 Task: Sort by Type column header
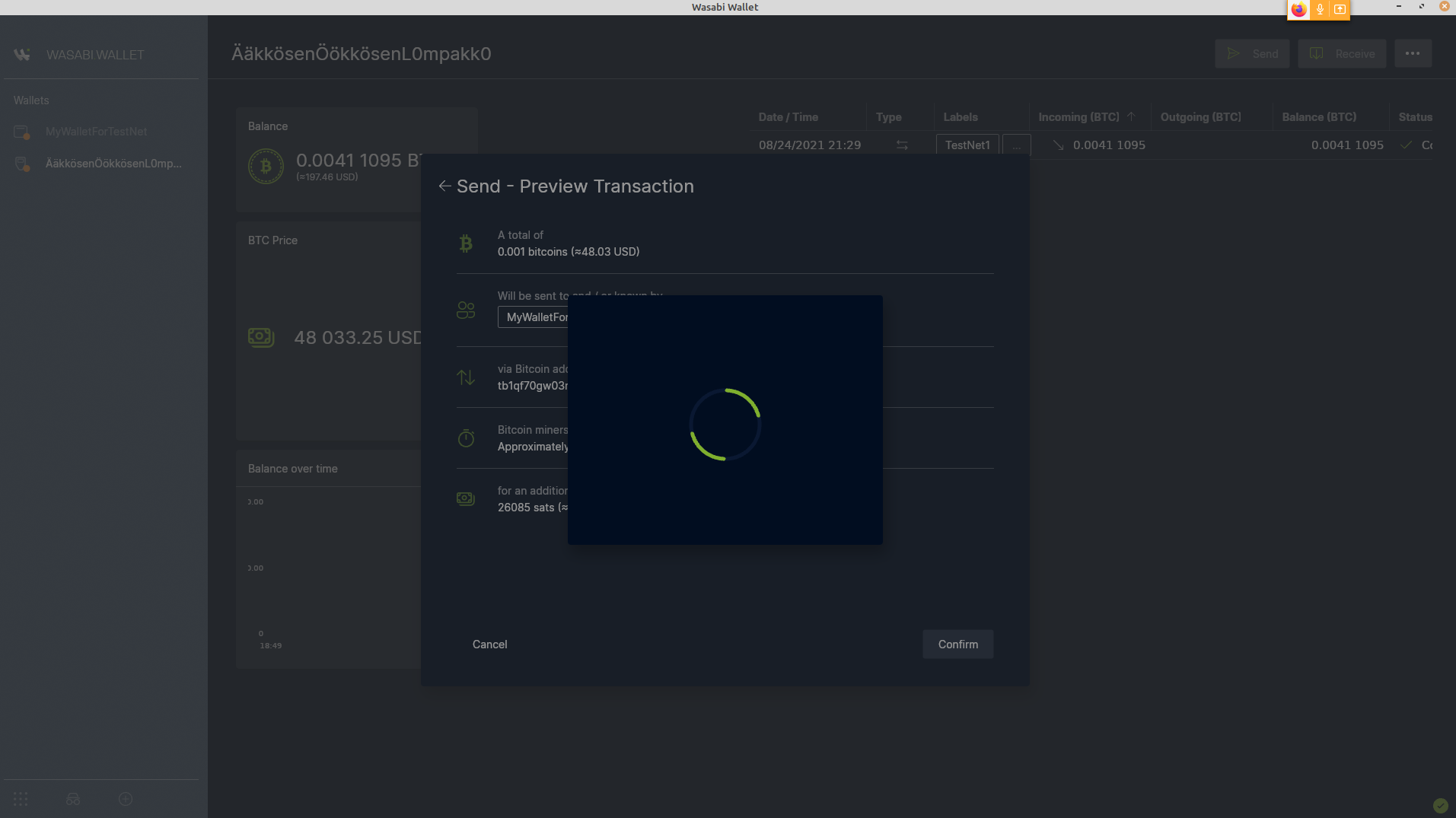[x=888, y=117]
